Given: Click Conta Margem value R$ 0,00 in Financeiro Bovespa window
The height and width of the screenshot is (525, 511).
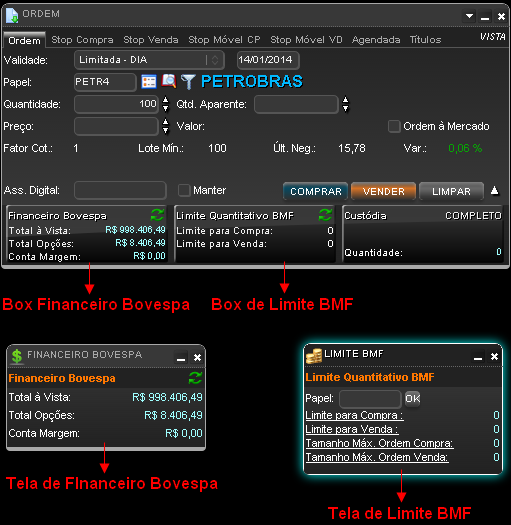Looking at the screenshot, I should [184, 434].
